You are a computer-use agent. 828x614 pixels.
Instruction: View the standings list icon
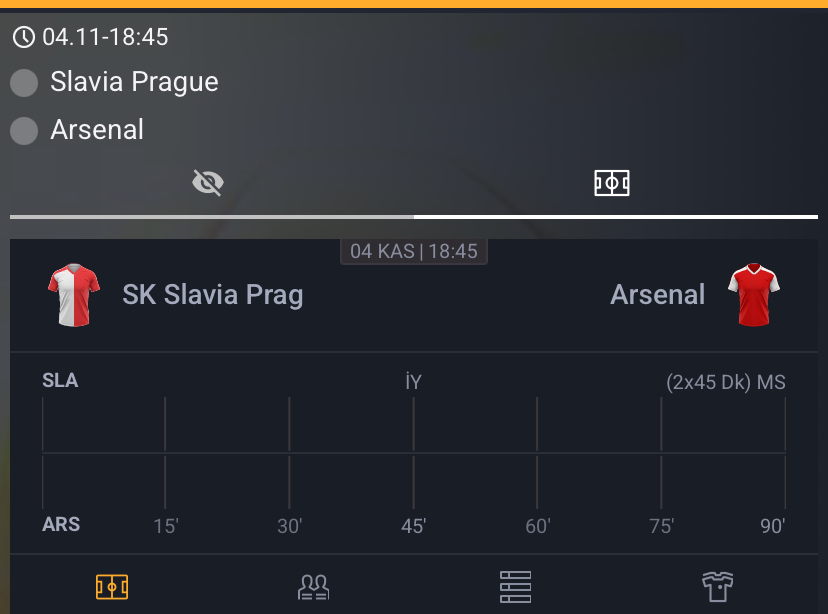click(514, 589)
